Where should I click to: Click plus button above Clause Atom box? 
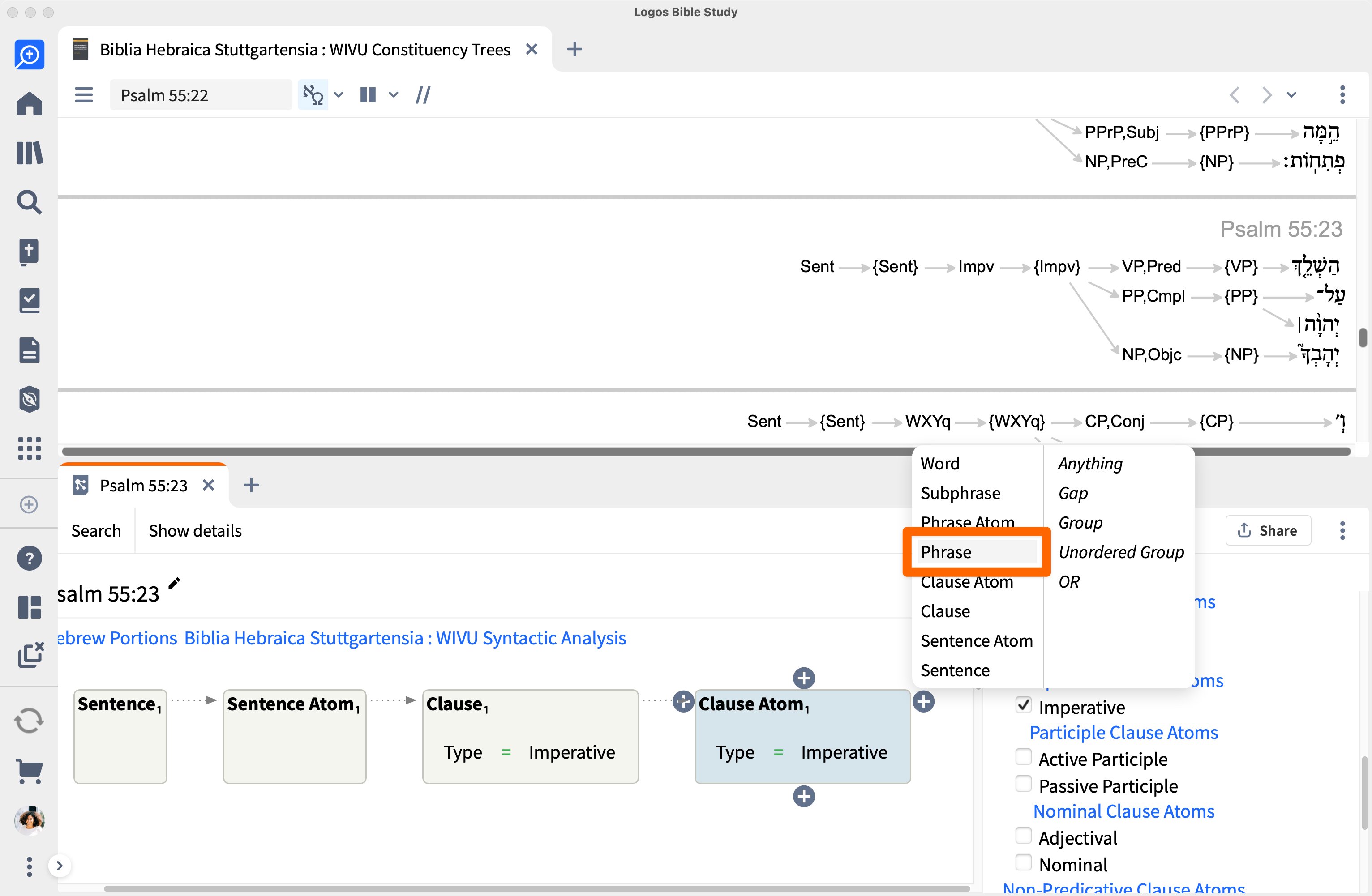[x=804, y=678]
